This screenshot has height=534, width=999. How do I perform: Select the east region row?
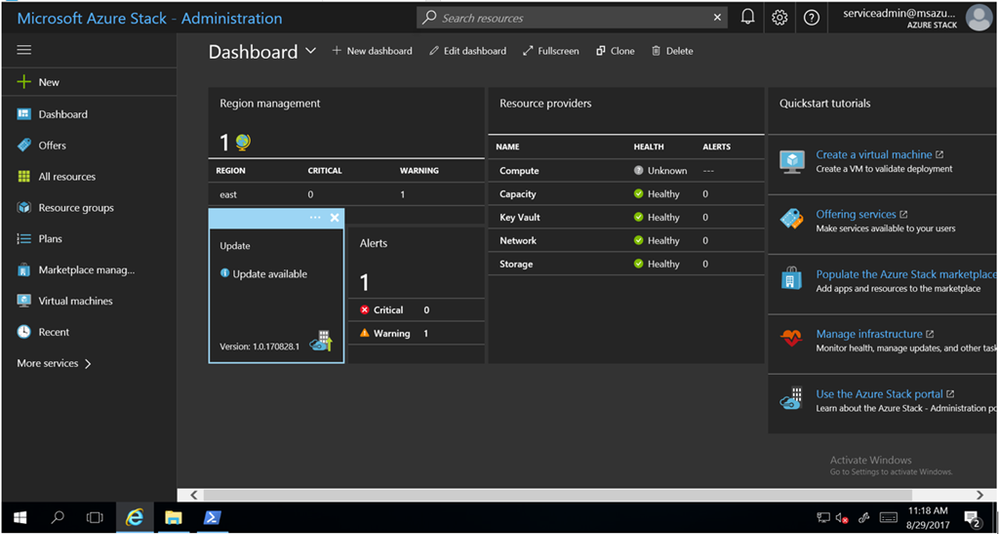(x=347, y=194)
